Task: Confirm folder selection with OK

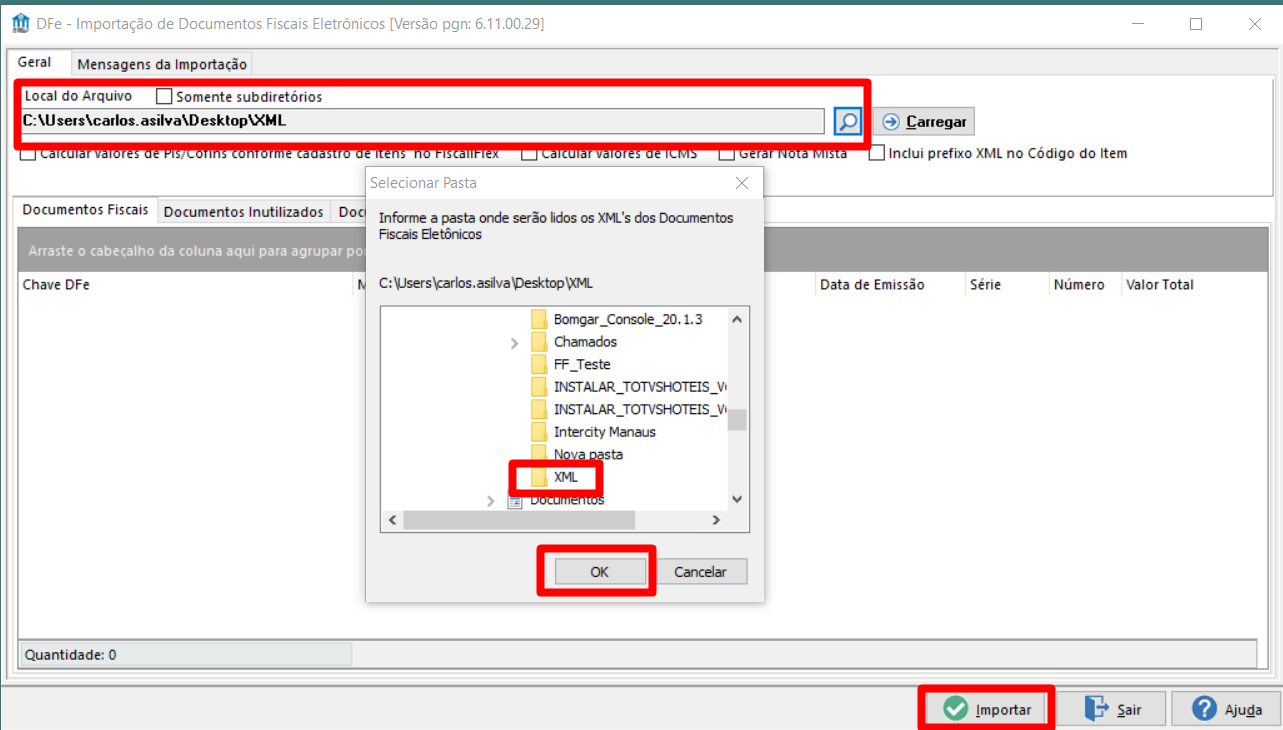Action: 598,572
